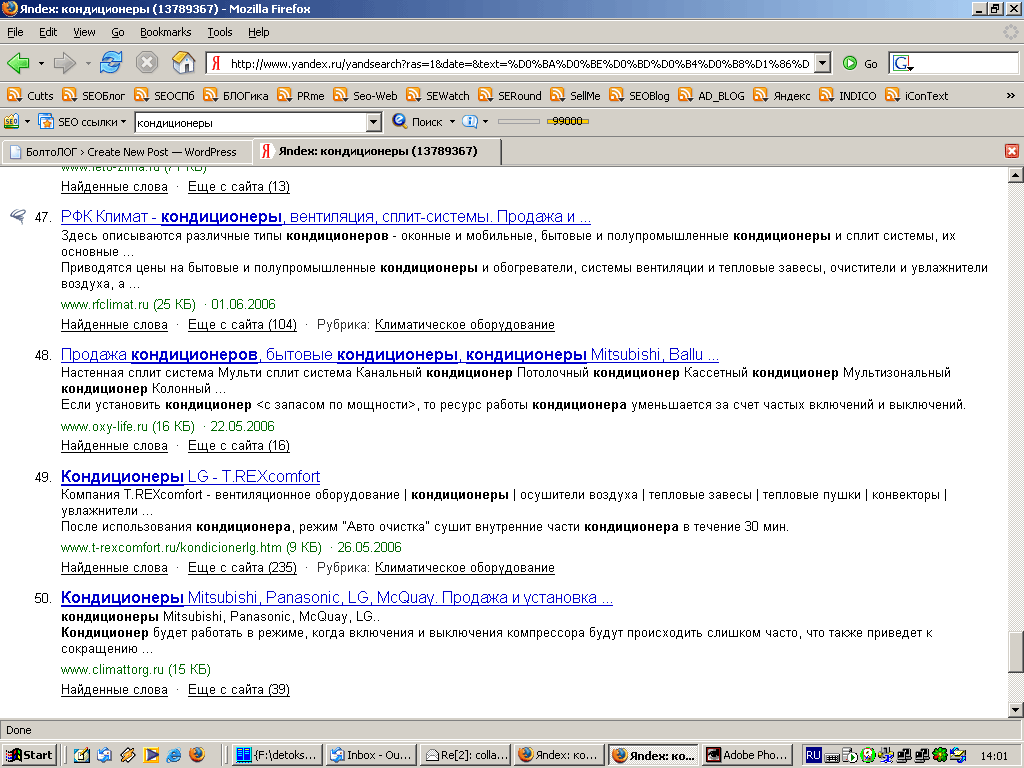Click Еще с сайта (235) link

(x=242, y=568)
